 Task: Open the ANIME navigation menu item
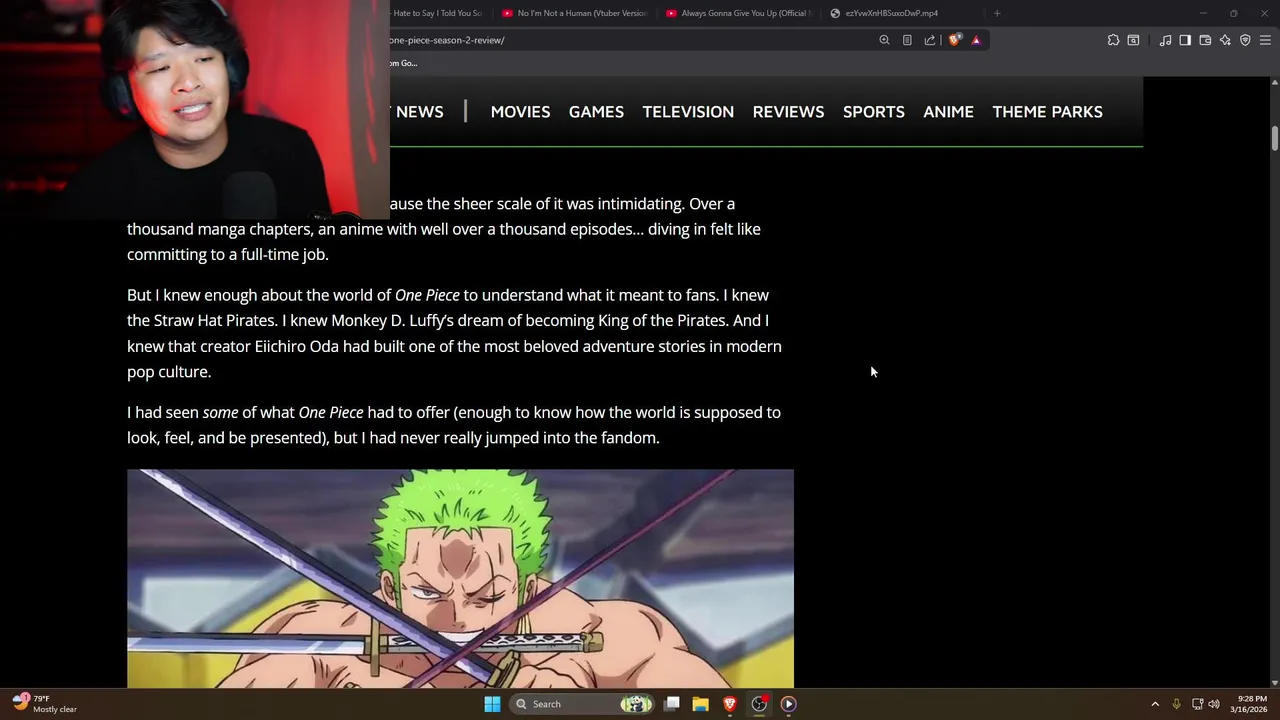pos(948,112)
